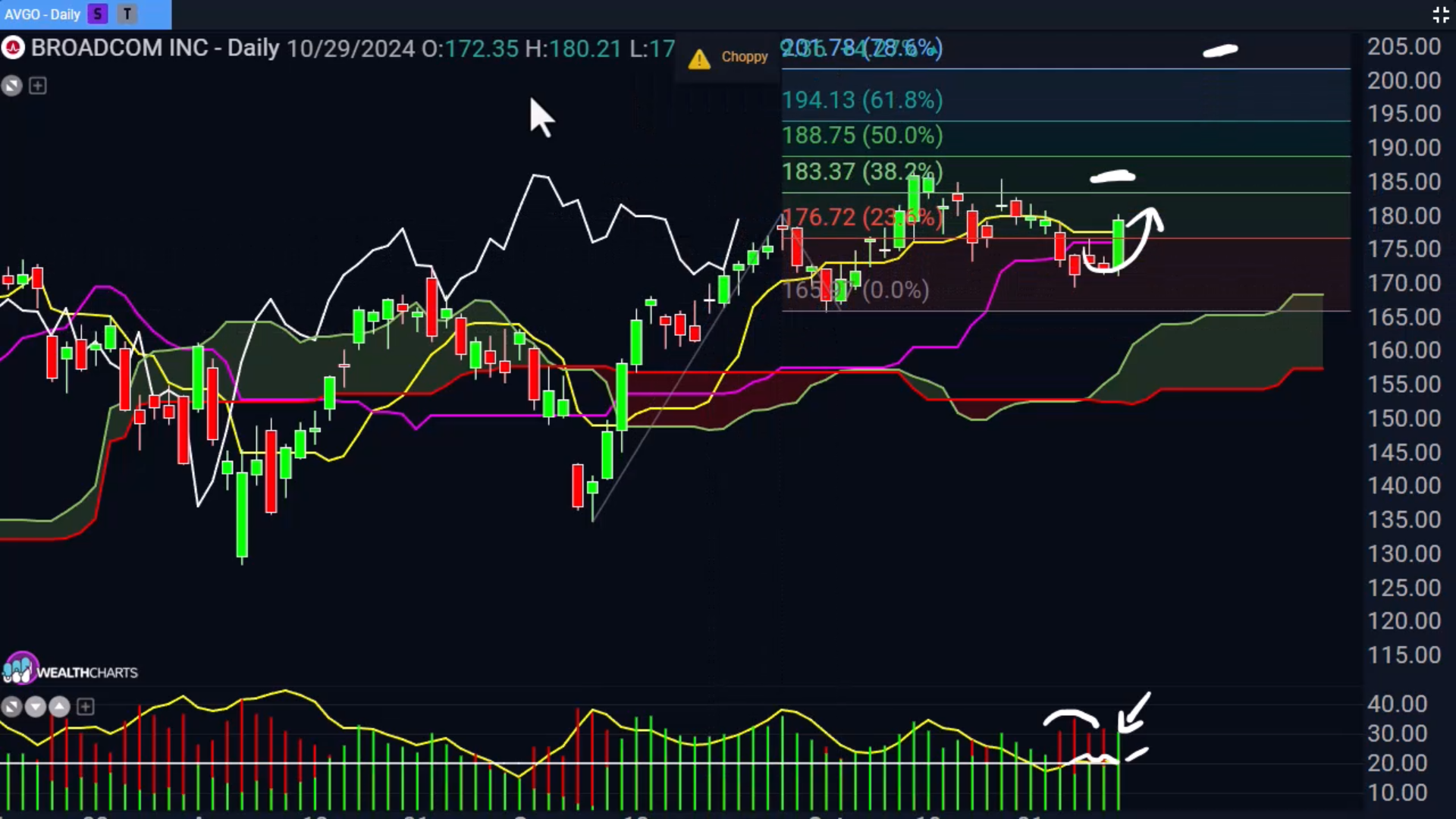Add an indicator to the lower pane
This screenshot has width=1456, height=819.
click(86, 708)
